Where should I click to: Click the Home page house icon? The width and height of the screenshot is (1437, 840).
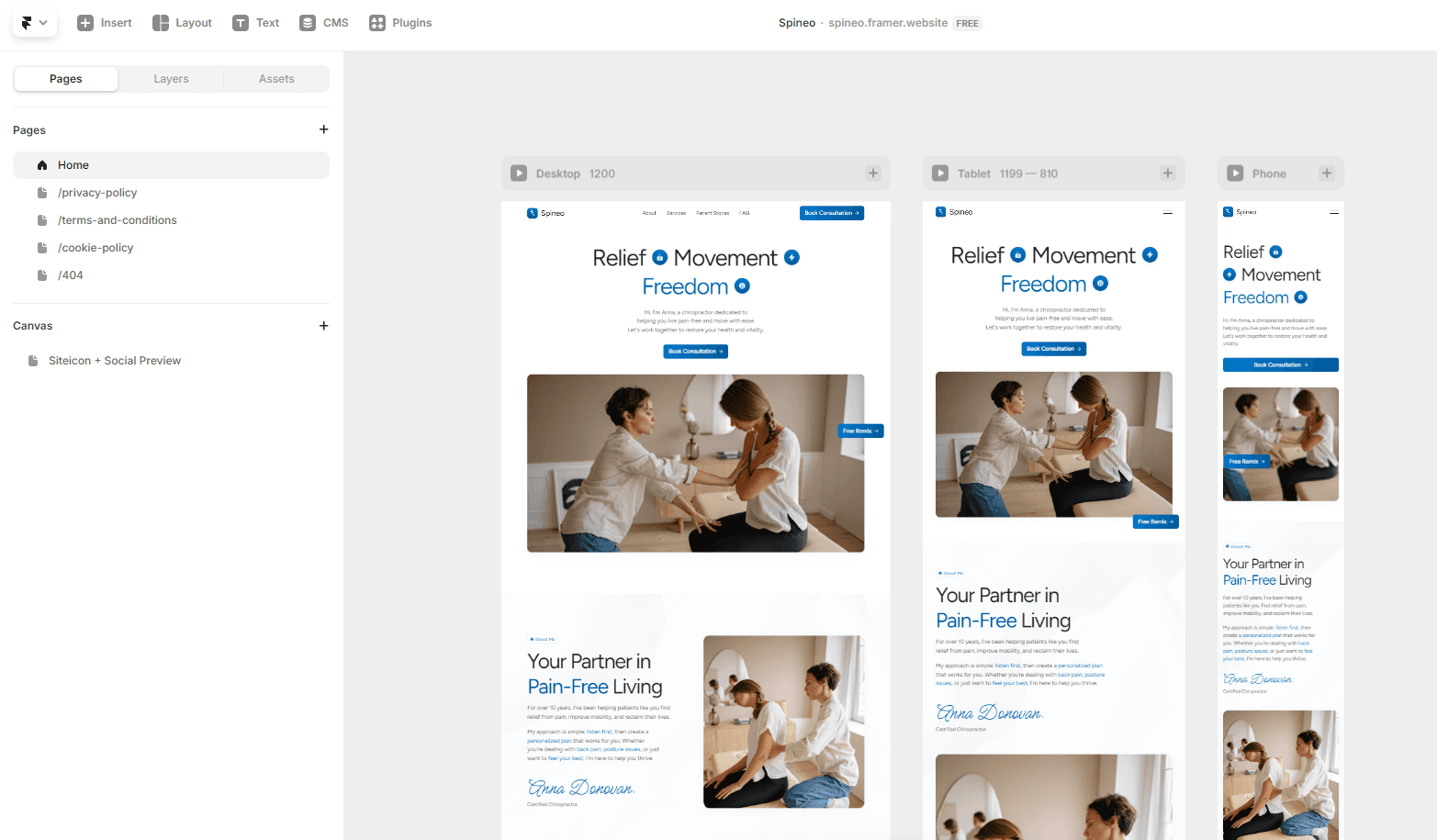tap(42, 165)
